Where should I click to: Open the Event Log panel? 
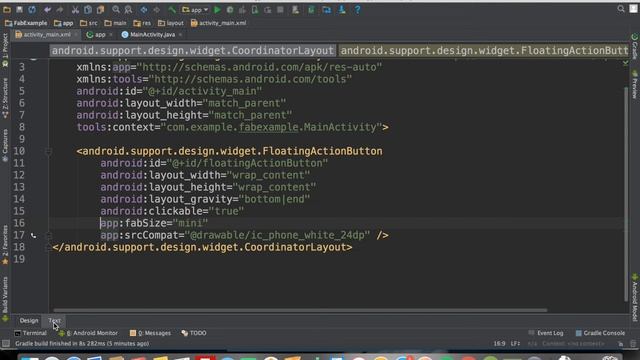pos(546,333)
